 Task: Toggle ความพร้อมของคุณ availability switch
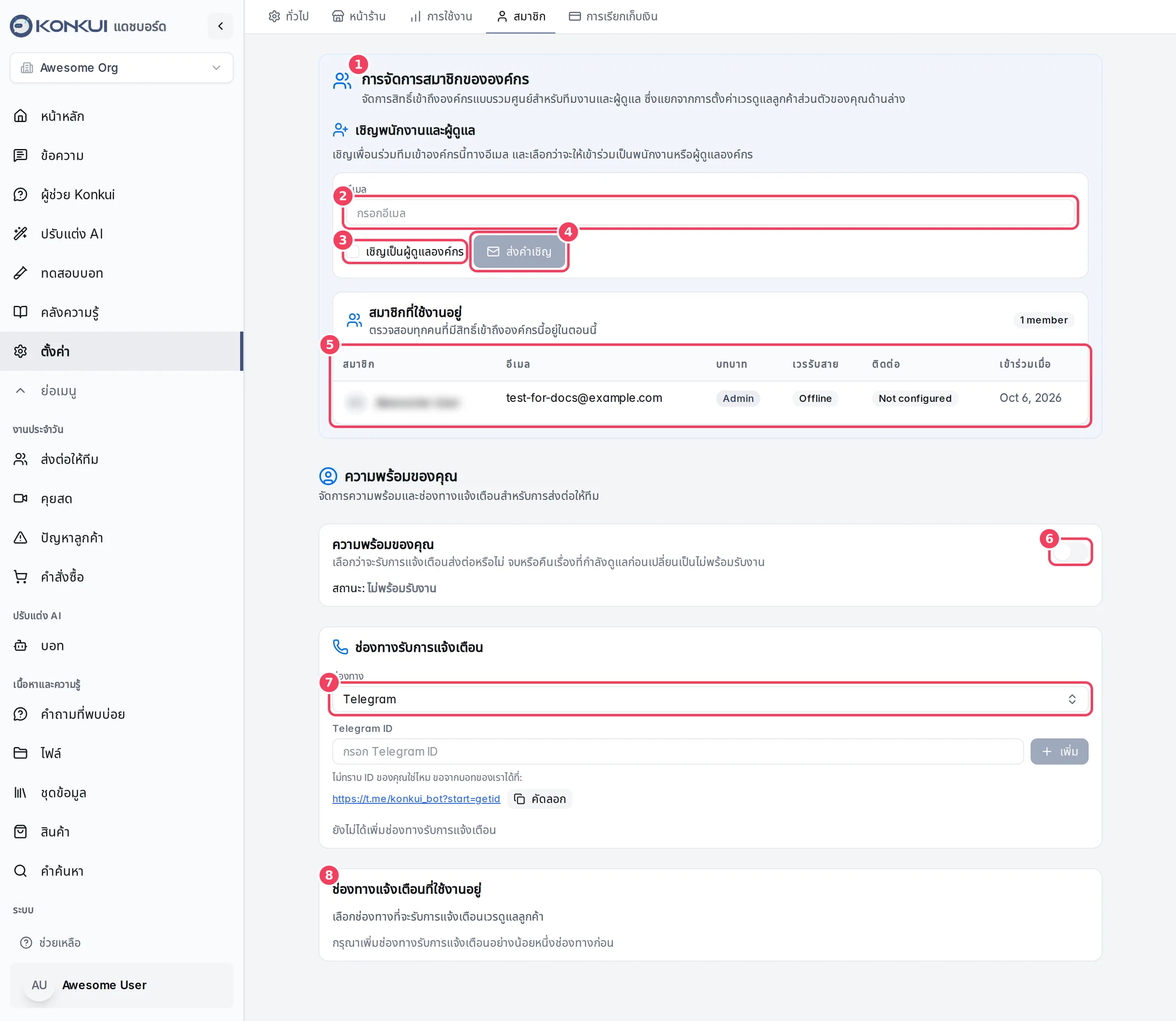coord(1070,552)
